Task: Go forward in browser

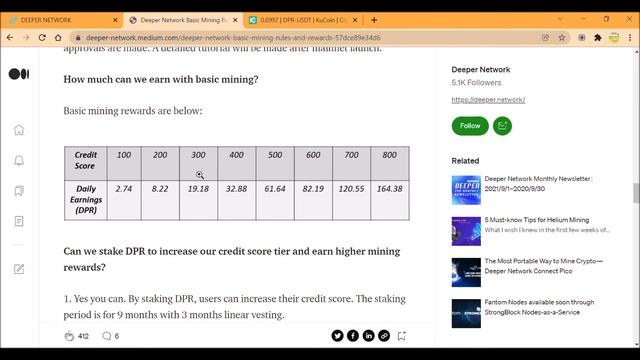Action: 26,38
